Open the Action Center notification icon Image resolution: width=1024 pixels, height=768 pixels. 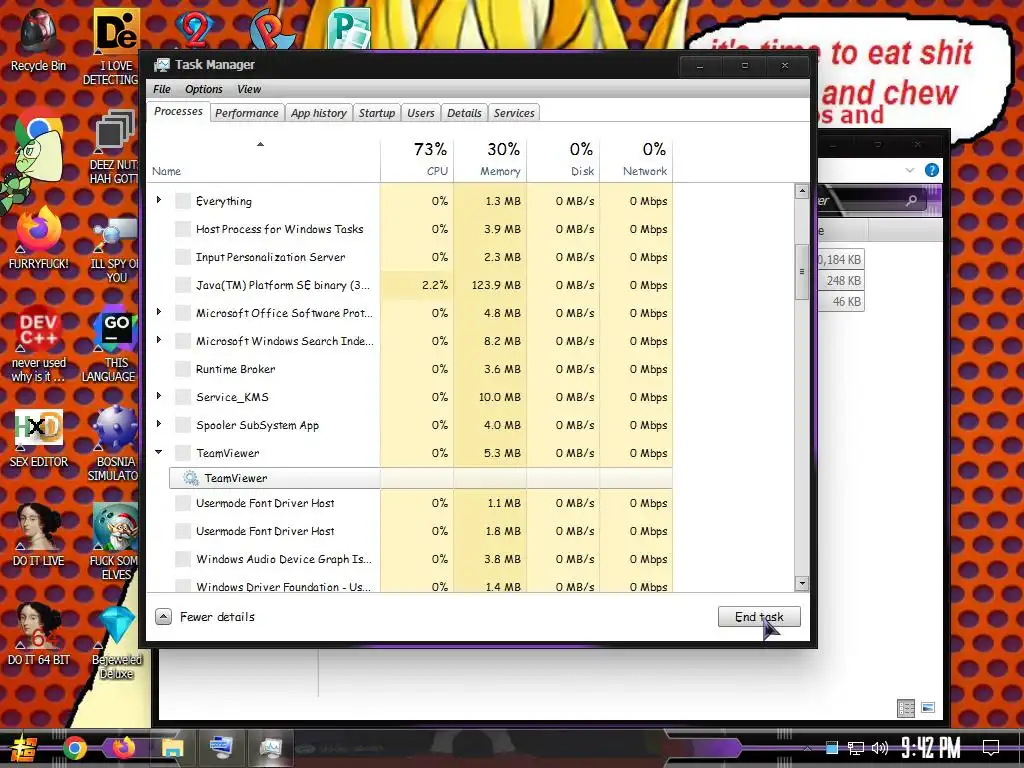(x=991, y=748)
